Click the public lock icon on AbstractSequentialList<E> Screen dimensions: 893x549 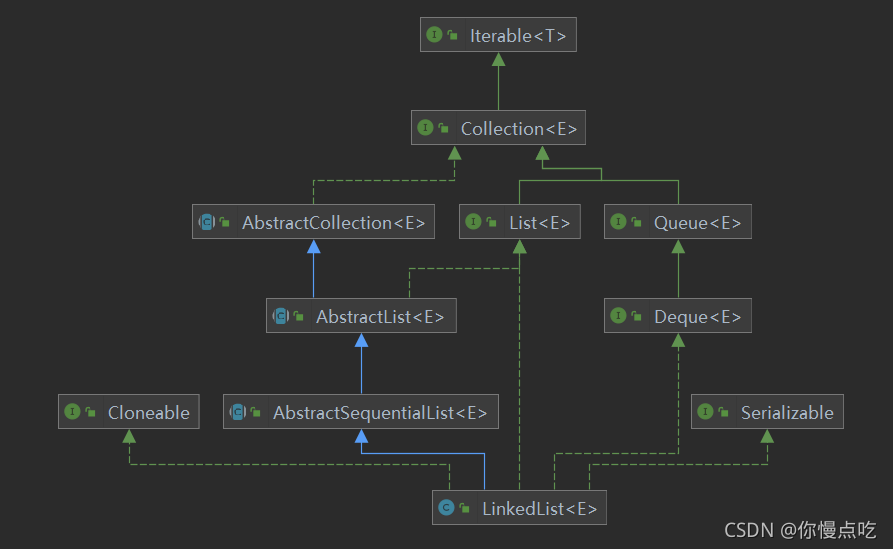(x=256, y=412)
